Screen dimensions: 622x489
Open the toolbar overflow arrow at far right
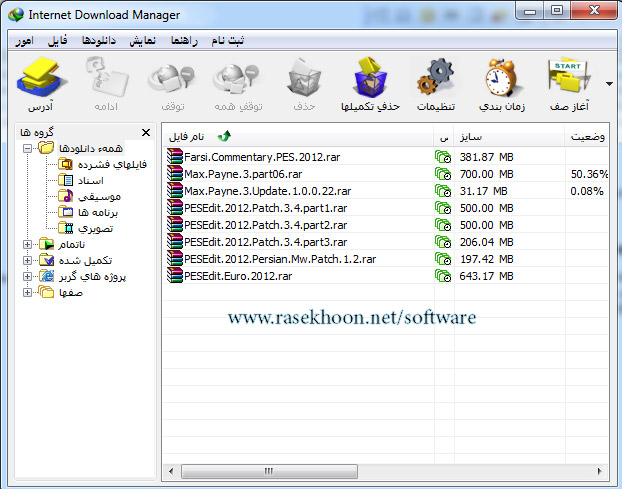click(609, 84)
